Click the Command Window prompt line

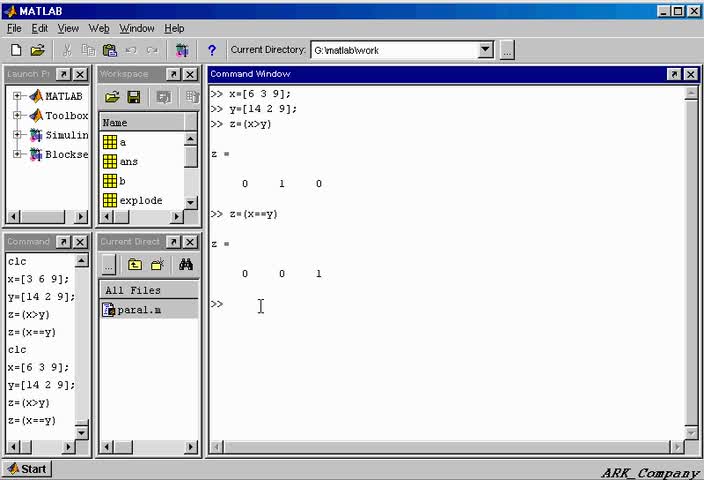click(447, 304)
